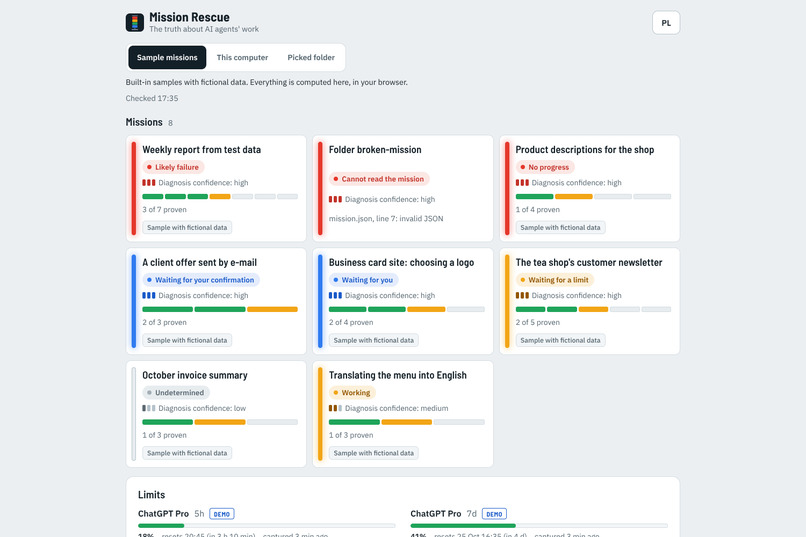Viewport: 806px width, 537px height.
Task: Click the confidence bars icon on Weekly report card
Action: point(149,182)
